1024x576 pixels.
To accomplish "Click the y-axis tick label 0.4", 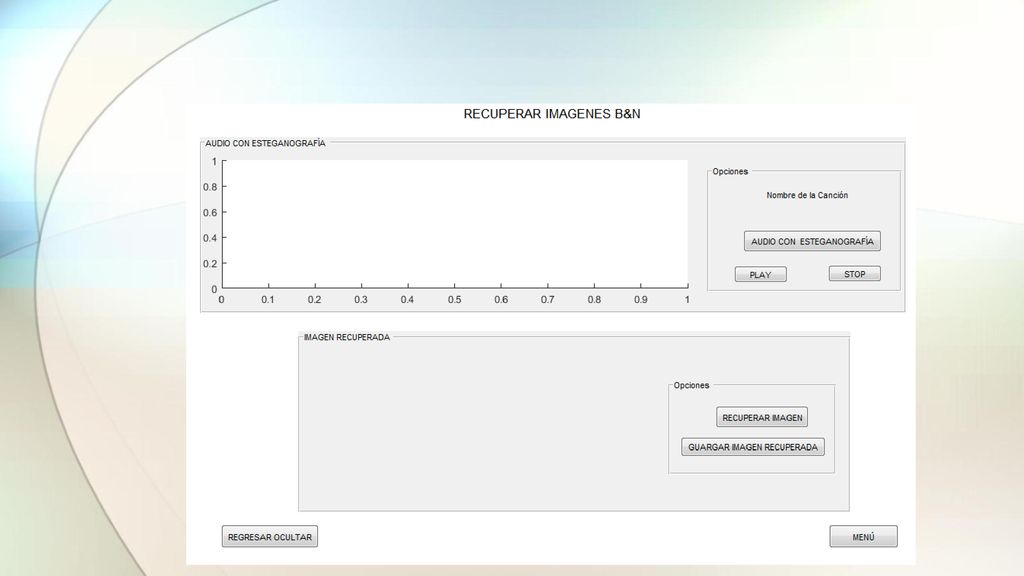I will (x=210, y=238).
